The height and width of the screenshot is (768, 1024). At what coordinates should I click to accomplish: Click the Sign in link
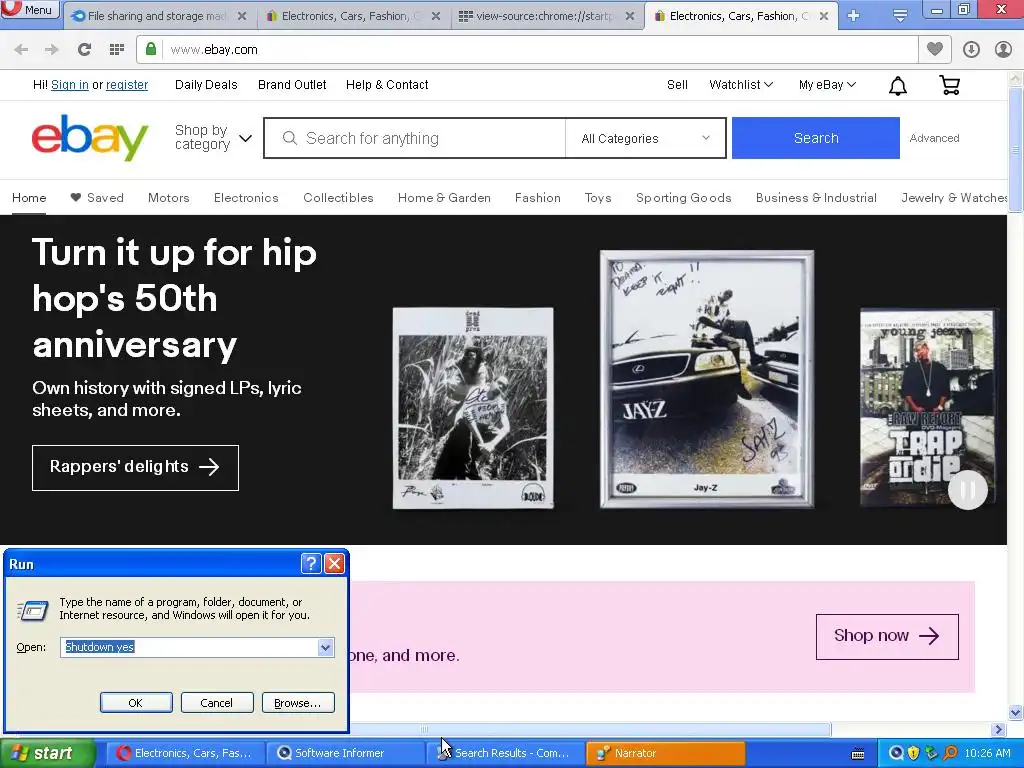click(69, 85)
